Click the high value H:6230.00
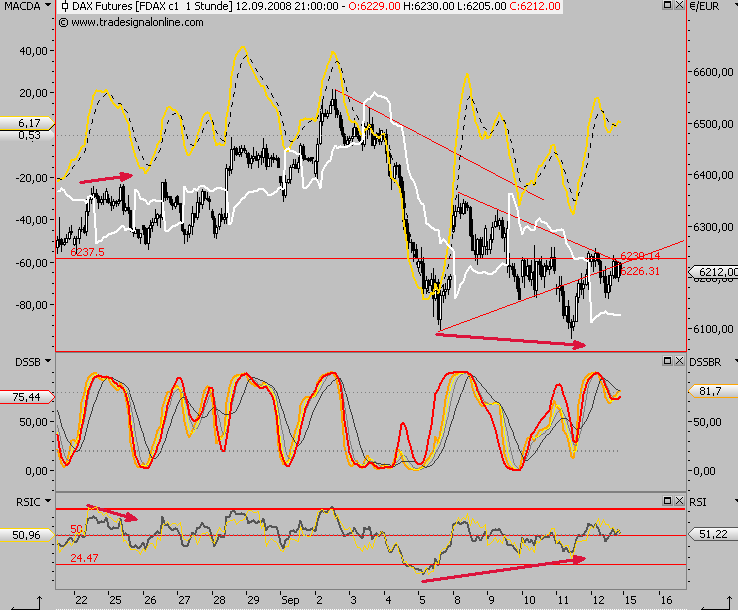The width and height of the screenshot is (738, 610). [x=428, y=6]
